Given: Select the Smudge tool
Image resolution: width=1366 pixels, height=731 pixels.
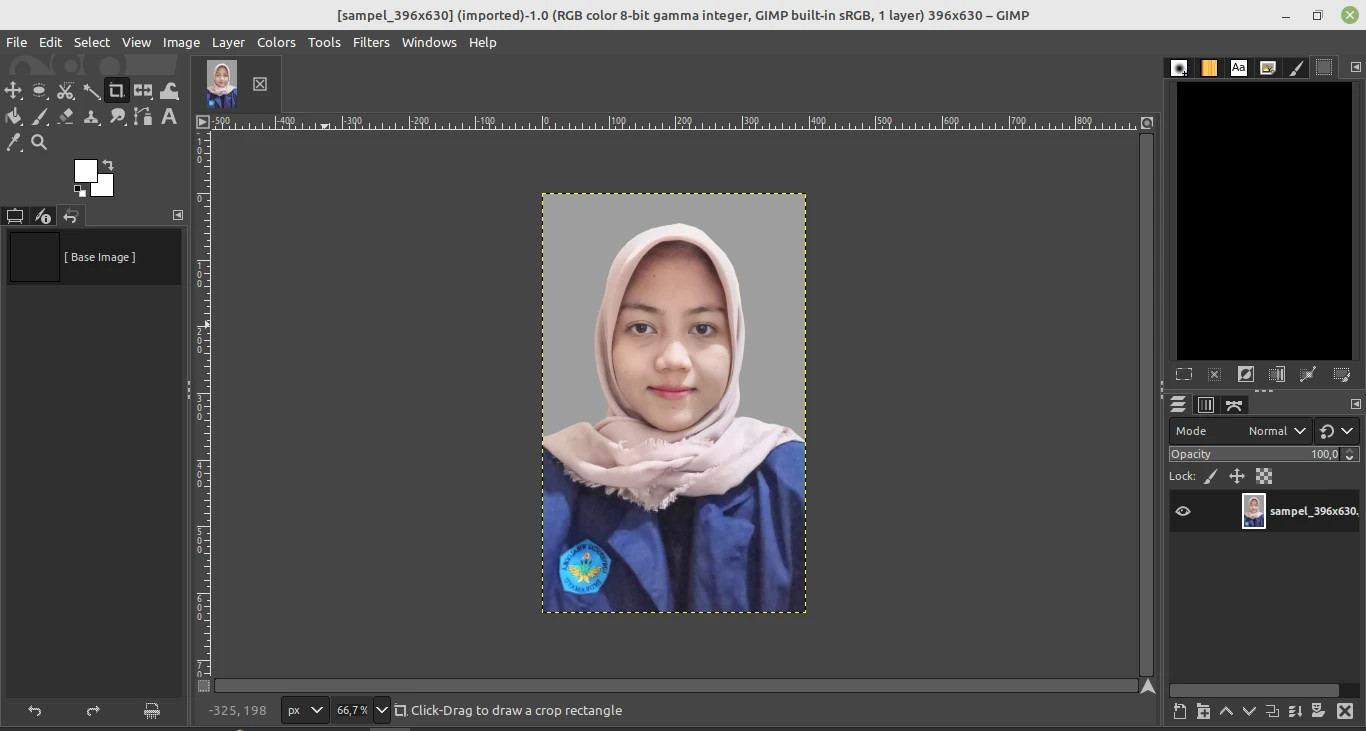Looking at the screenshot, I should [117, 117].
